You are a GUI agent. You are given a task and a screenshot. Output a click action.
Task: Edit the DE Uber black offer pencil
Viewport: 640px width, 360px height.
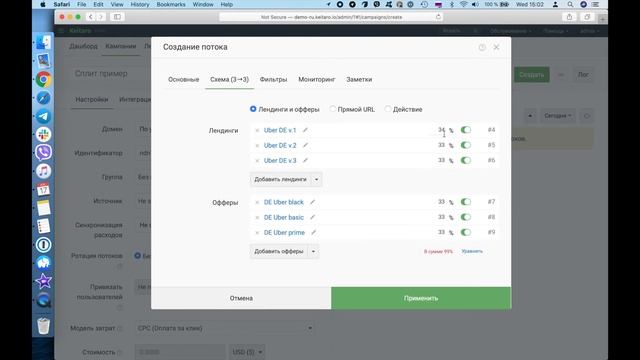(x=312, y=202)
